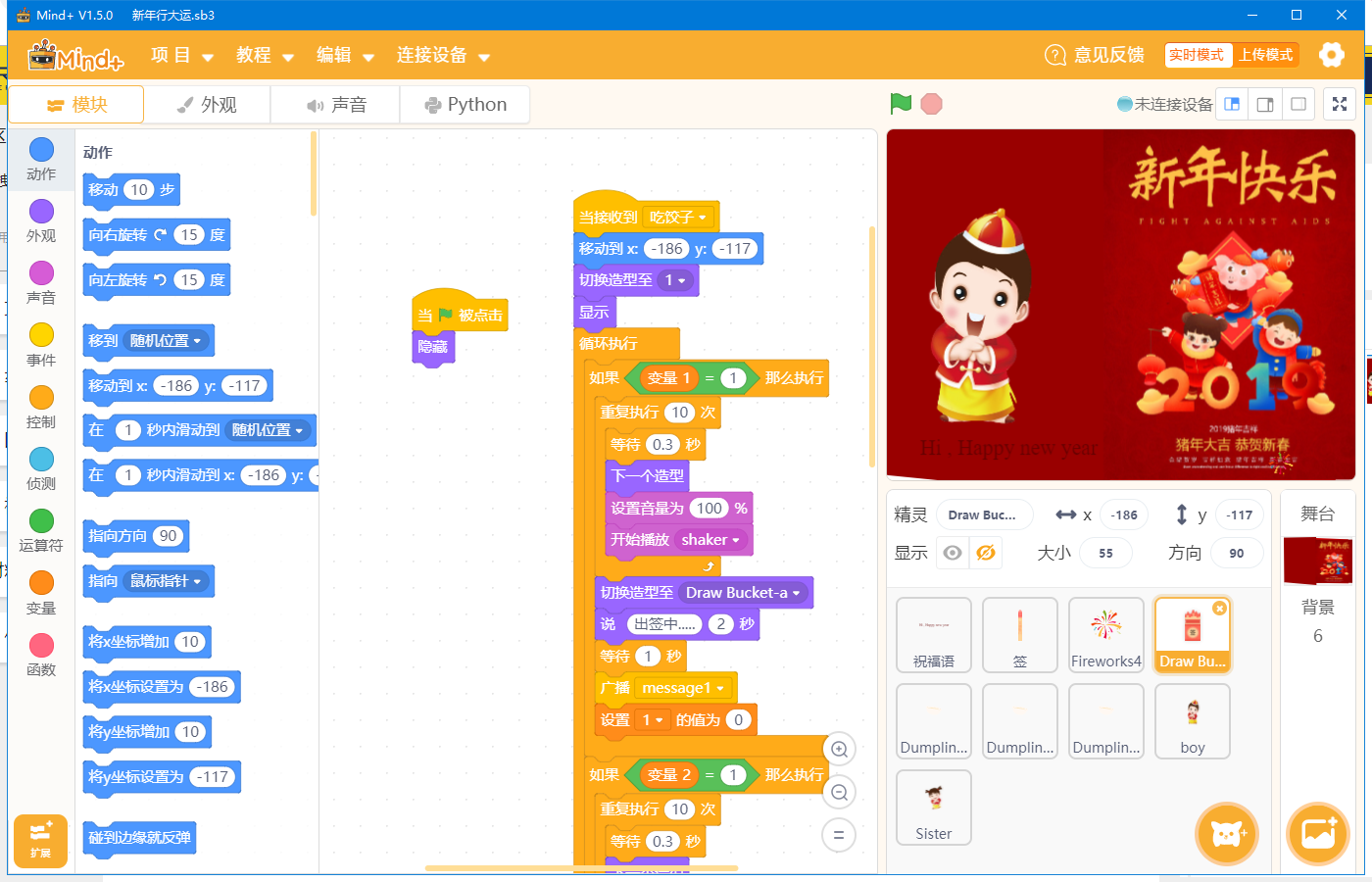Open the 扩展 extensions button

(40, 840)
